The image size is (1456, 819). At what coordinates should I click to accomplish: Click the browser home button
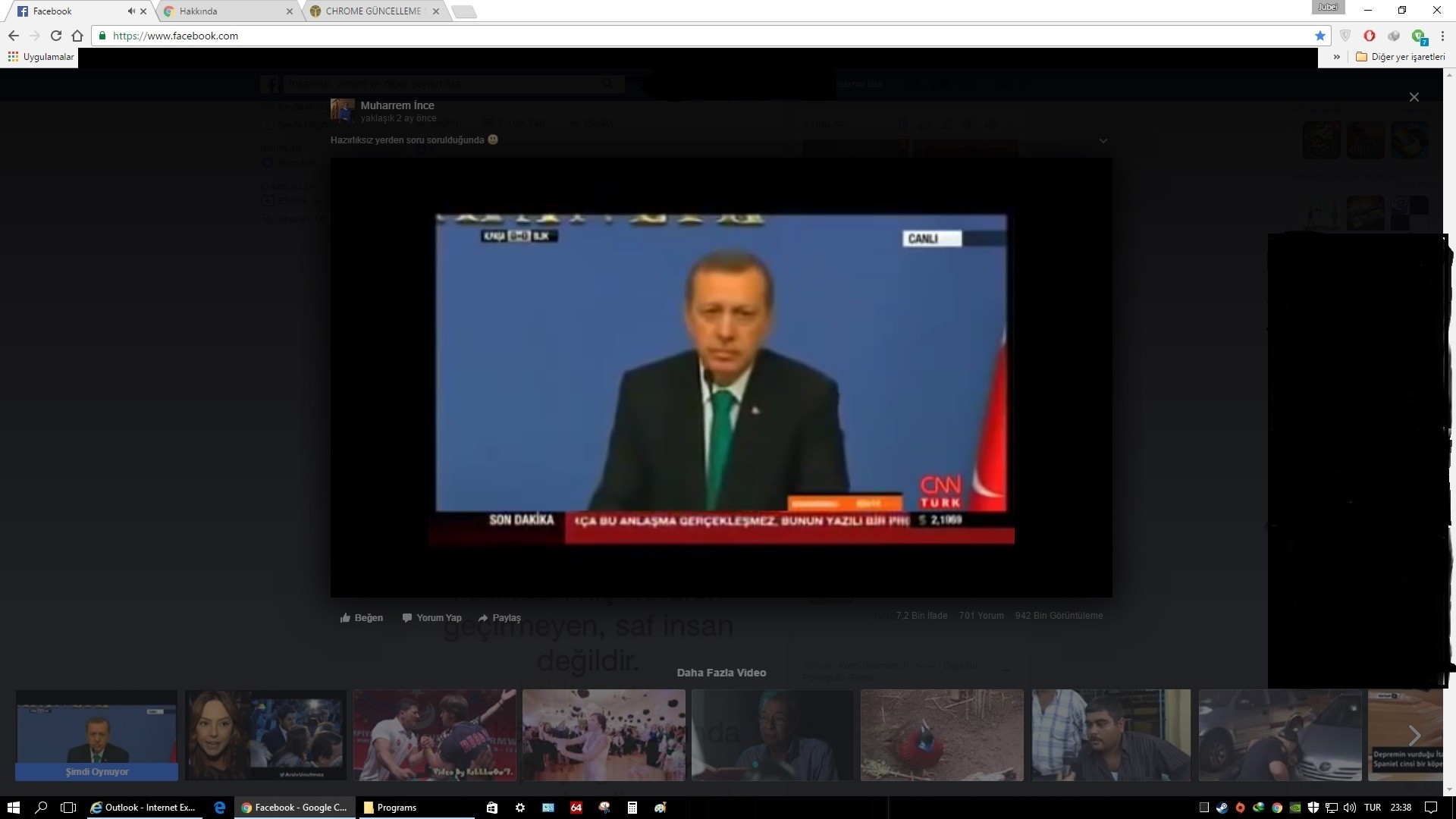click(77, 36)
